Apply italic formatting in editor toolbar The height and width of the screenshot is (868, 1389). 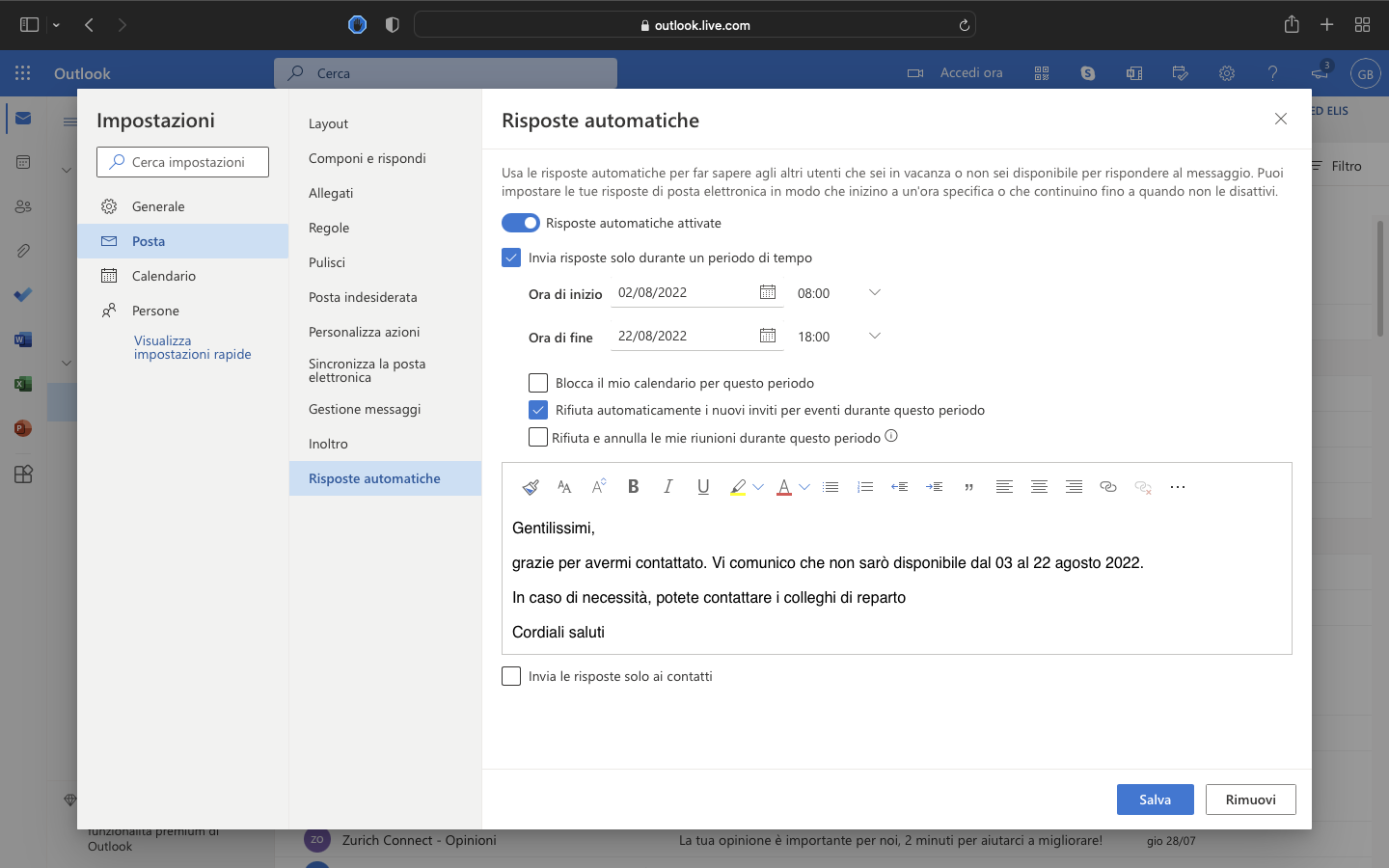tap(667, 487)
